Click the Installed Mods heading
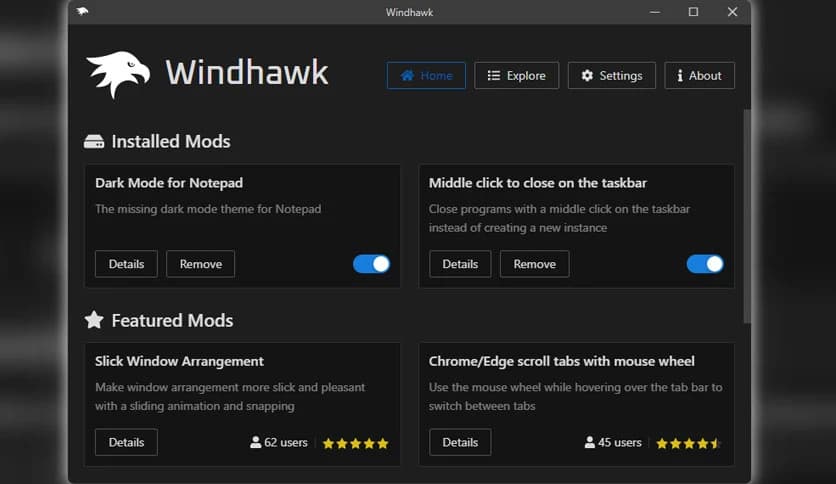The width and height of the screenshot is (836, 484). point(171,141)
